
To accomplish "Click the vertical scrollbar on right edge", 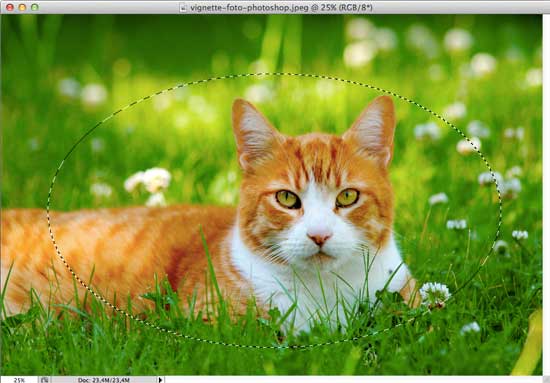I will 546,195.
